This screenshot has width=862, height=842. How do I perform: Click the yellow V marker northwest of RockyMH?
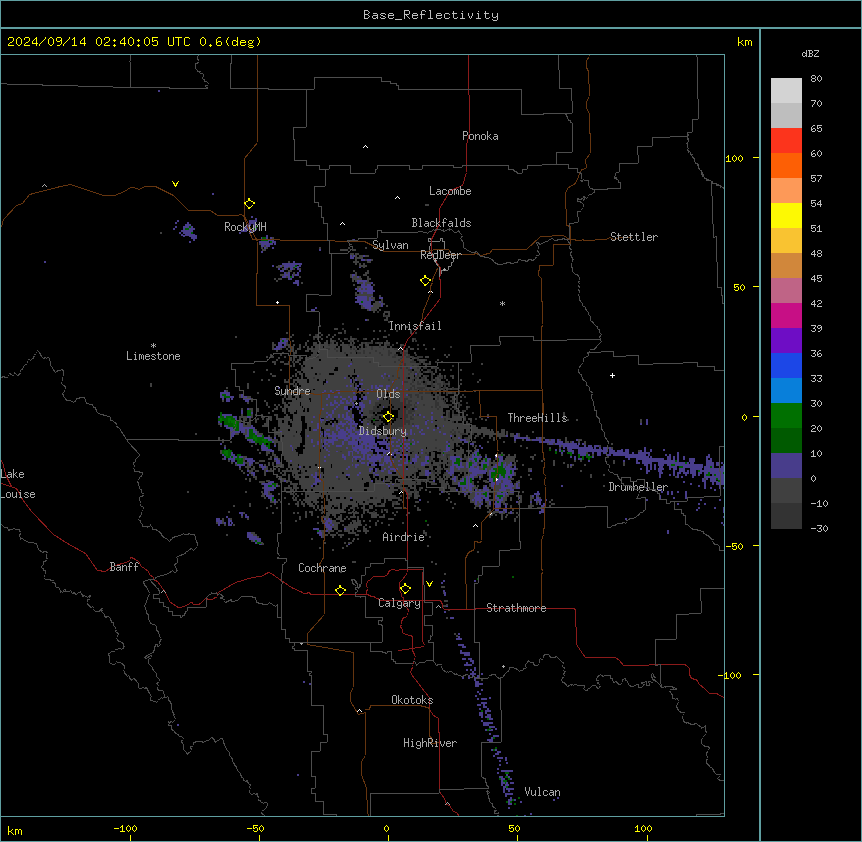(x=175, y=184)
